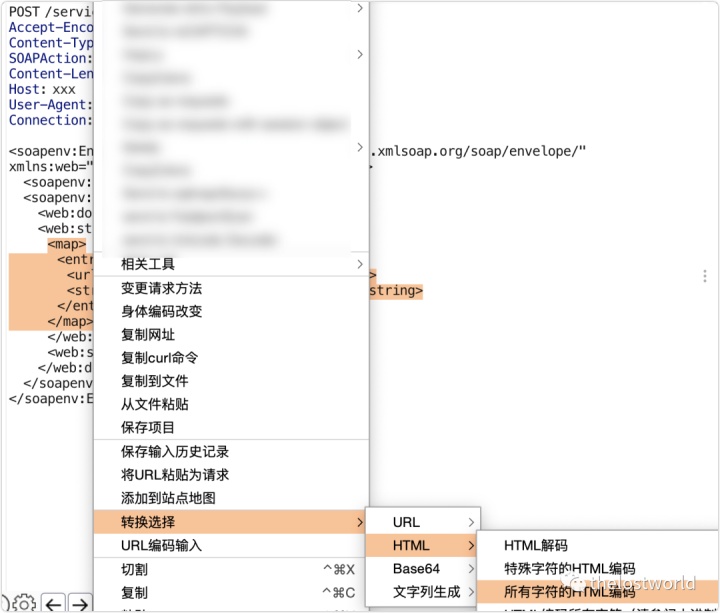Open the HTML conversion submenu item
The width and height of the screenshot is (720, 613).
pyautogui.click(x=423, y=546)
